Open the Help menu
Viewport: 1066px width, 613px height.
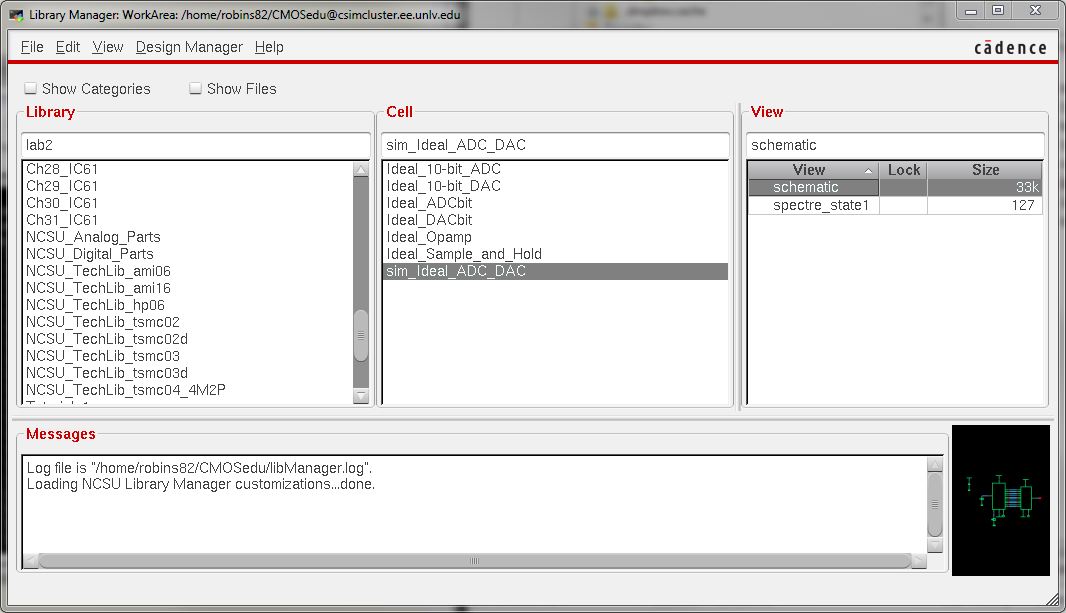(x=268, y=47)
